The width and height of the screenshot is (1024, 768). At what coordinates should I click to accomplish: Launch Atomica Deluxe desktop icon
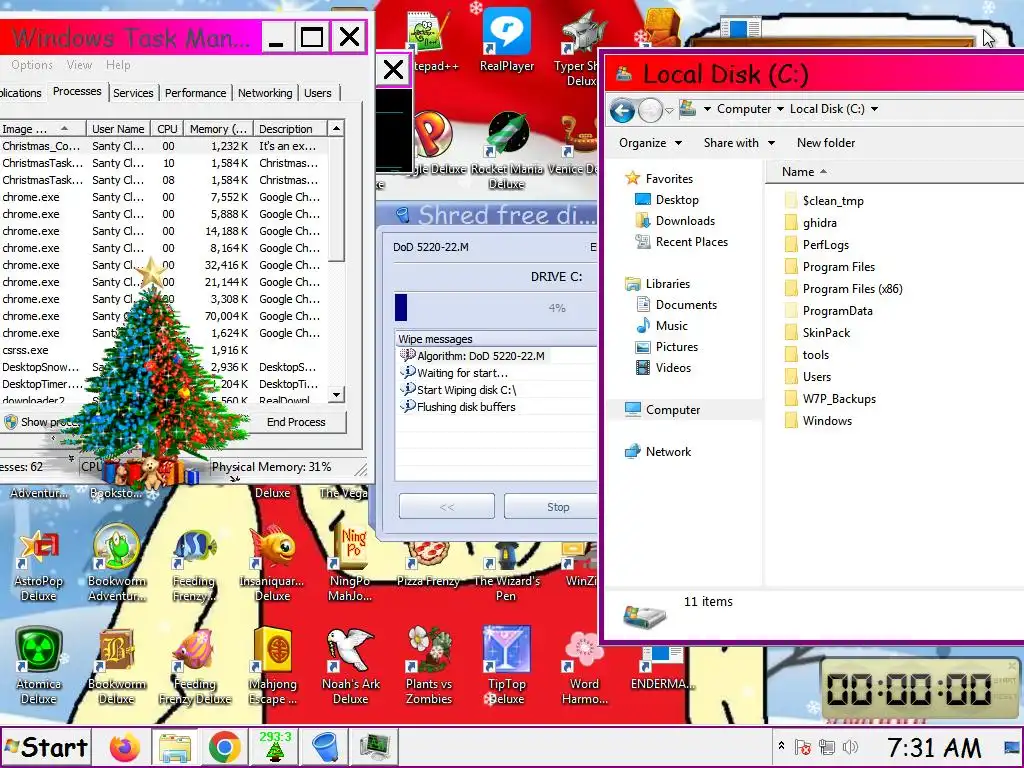[x=39, y=666]
